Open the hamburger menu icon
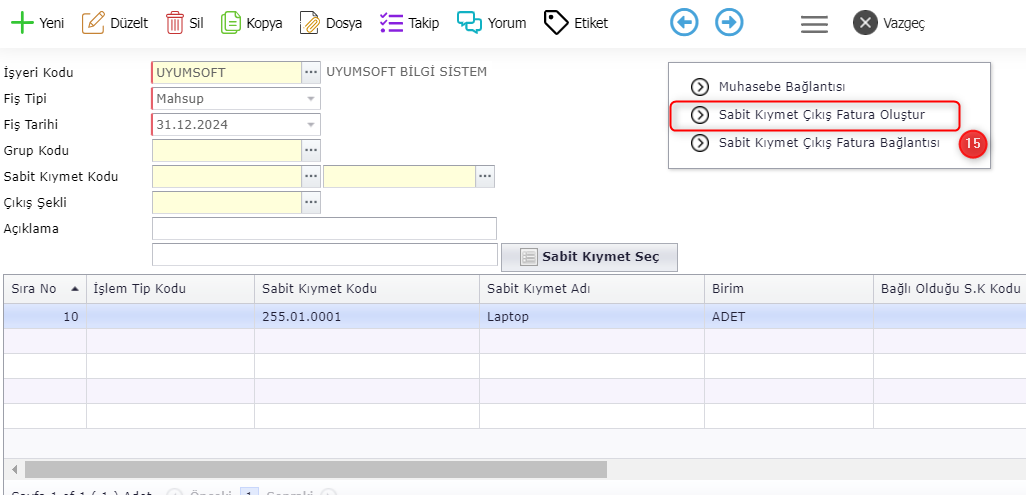 [814, 24]
